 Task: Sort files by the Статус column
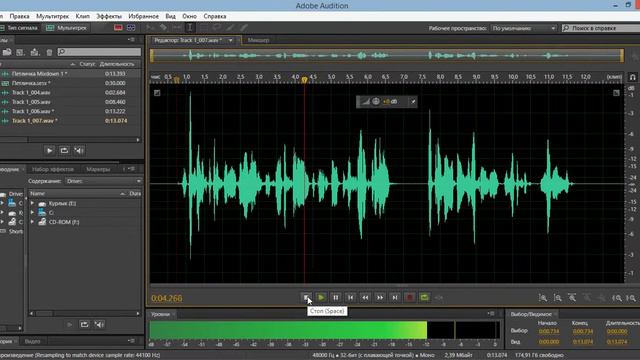(88, 64)
